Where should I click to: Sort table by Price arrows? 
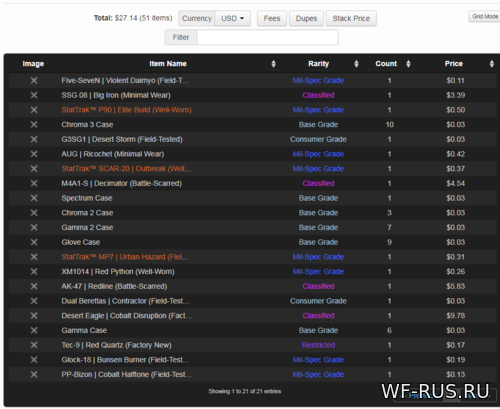[x=492, y=64]
